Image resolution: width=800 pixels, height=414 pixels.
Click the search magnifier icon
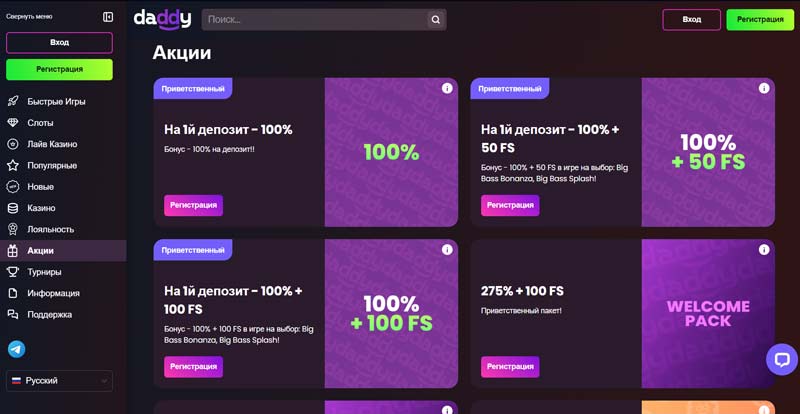[x=435, y=19]
